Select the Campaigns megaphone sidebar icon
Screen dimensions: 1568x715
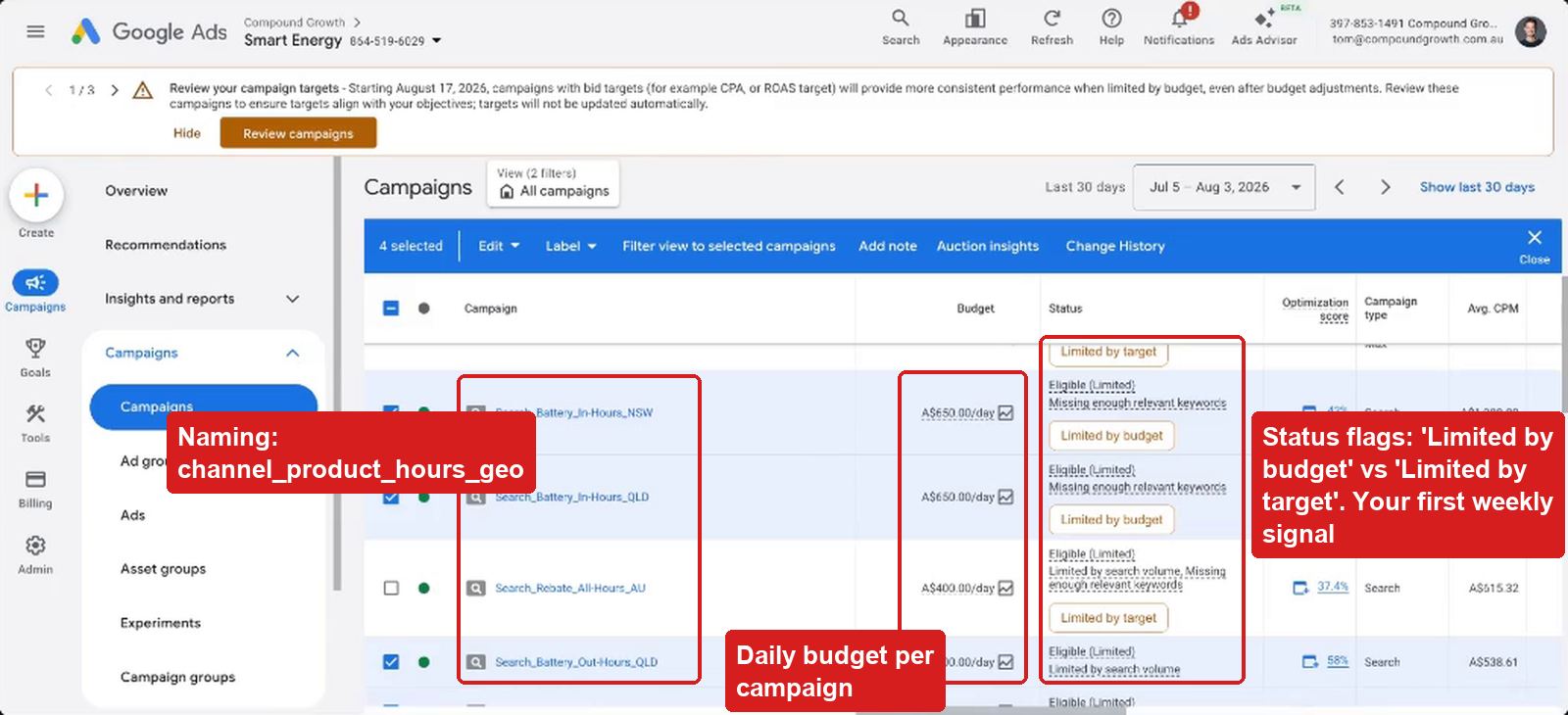coord(35,283)
